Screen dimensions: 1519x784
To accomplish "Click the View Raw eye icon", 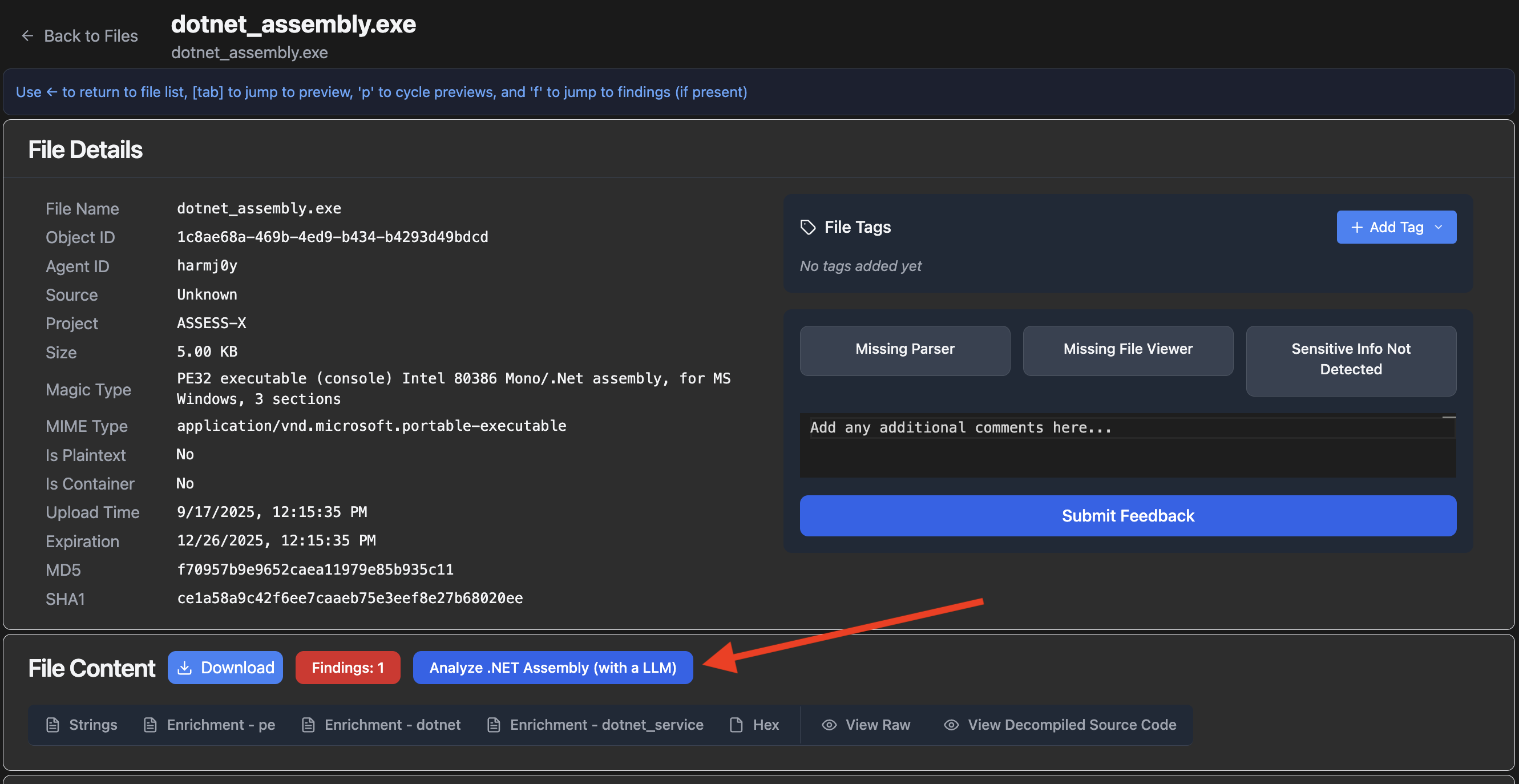I will 829,725.
